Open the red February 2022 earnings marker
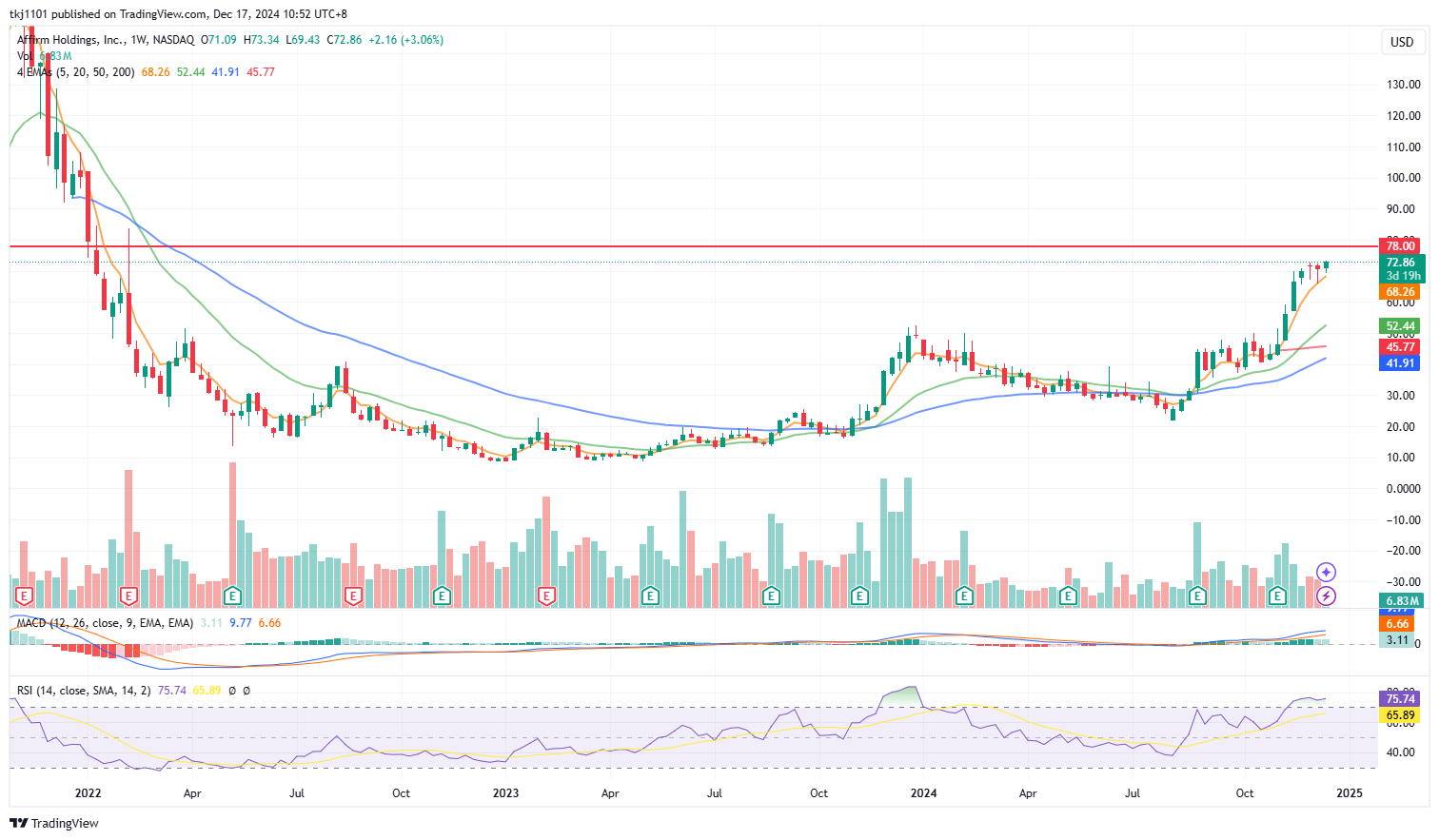Viewport: 1439px width, 840px height. coord(128,596)
